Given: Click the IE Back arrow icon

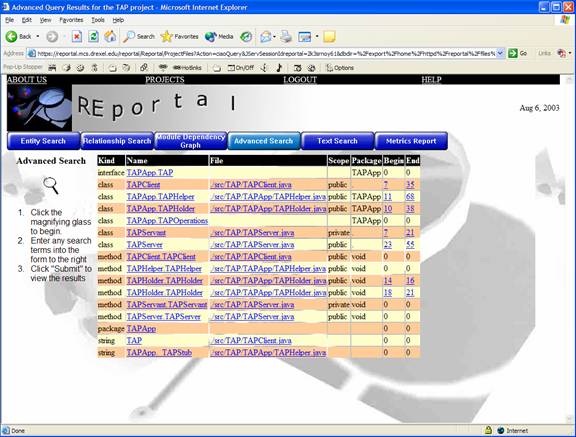Looking at the screenshot, I should (11, 36).
